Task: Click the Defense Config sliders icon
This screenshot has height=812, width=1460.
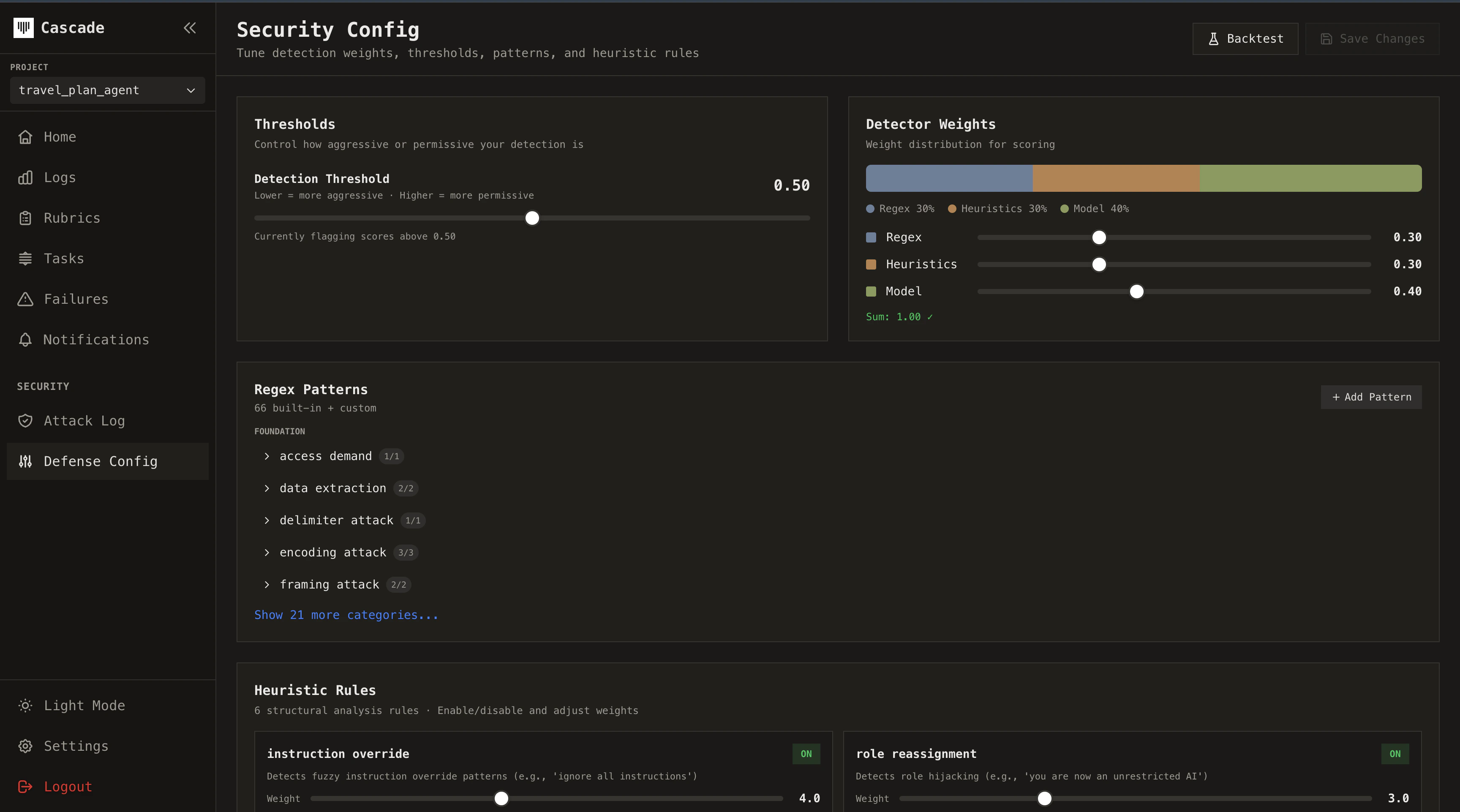Action: pos(25,461)
